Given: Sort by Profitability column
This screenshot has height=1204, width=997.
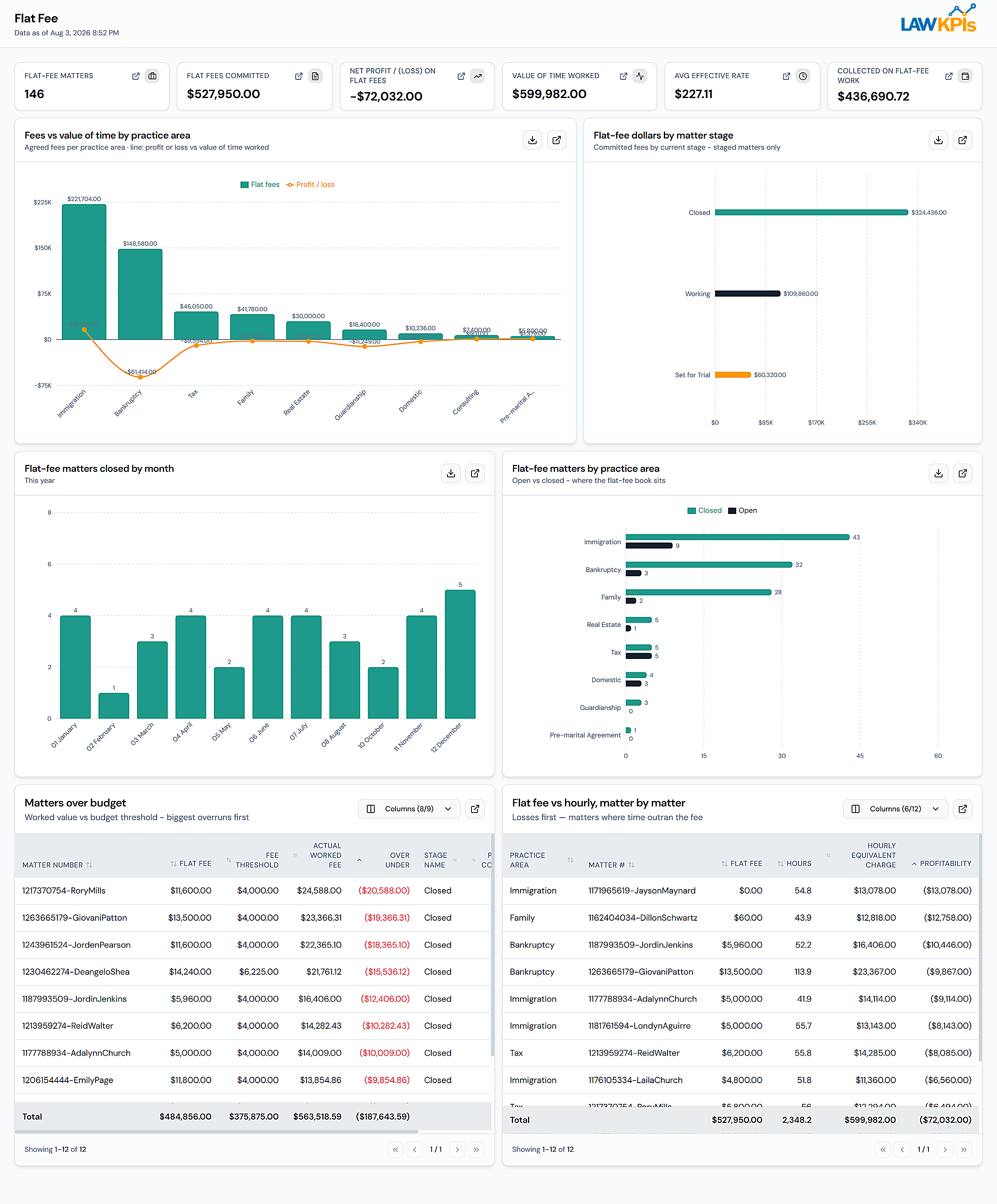Looking at the screenshot, I should [x=941, y=864].
